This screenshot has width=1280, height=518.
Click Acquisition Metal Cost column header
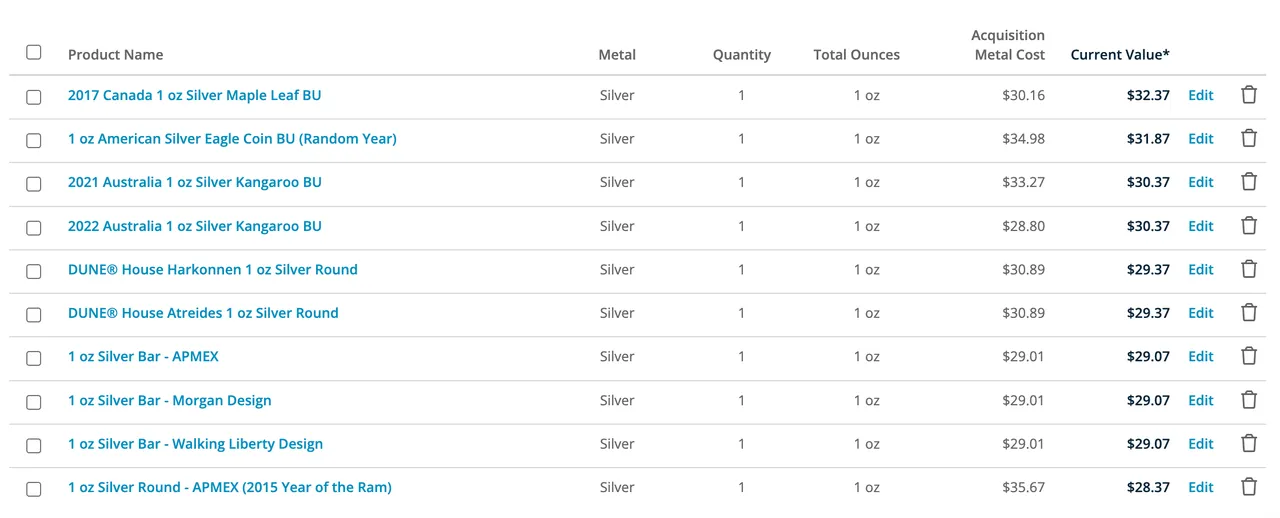click(1008, 45)
